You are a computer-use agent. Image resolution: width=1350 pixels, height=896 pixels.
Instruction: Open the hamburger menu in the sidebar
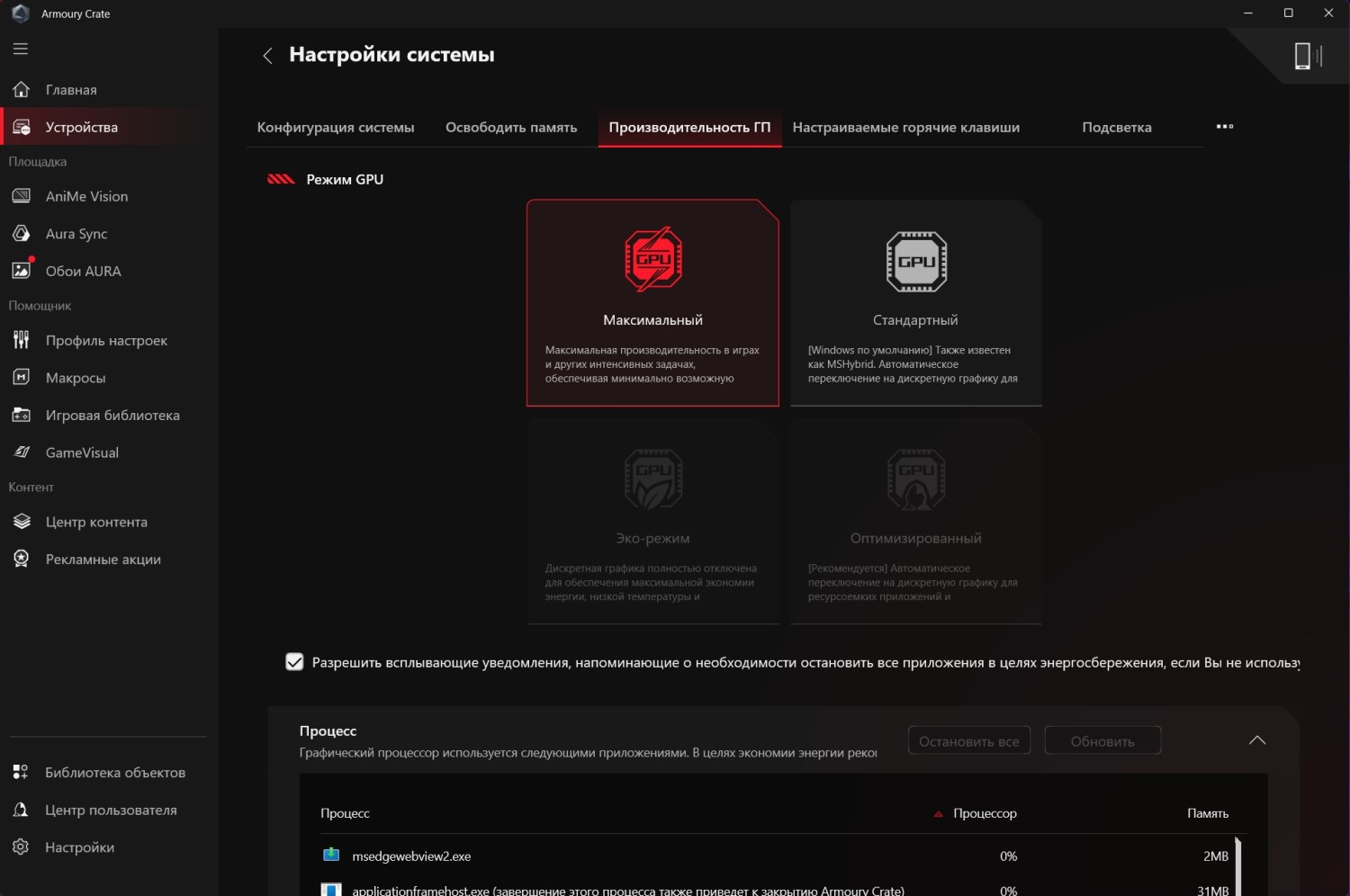[21, 49]
